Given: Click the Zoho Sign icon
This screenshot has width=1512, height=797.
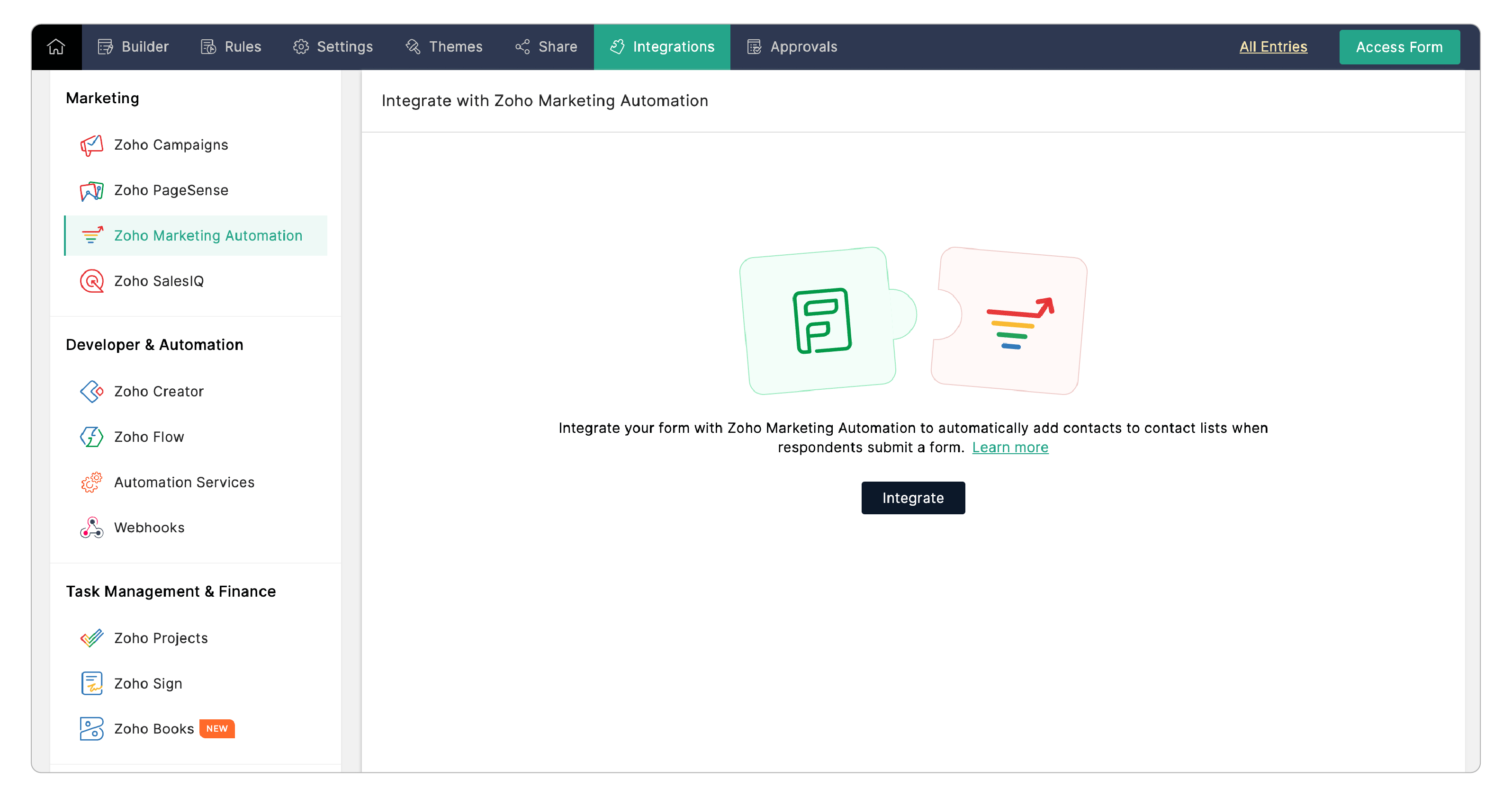Looking at the screenshot, I should point(91,684).
